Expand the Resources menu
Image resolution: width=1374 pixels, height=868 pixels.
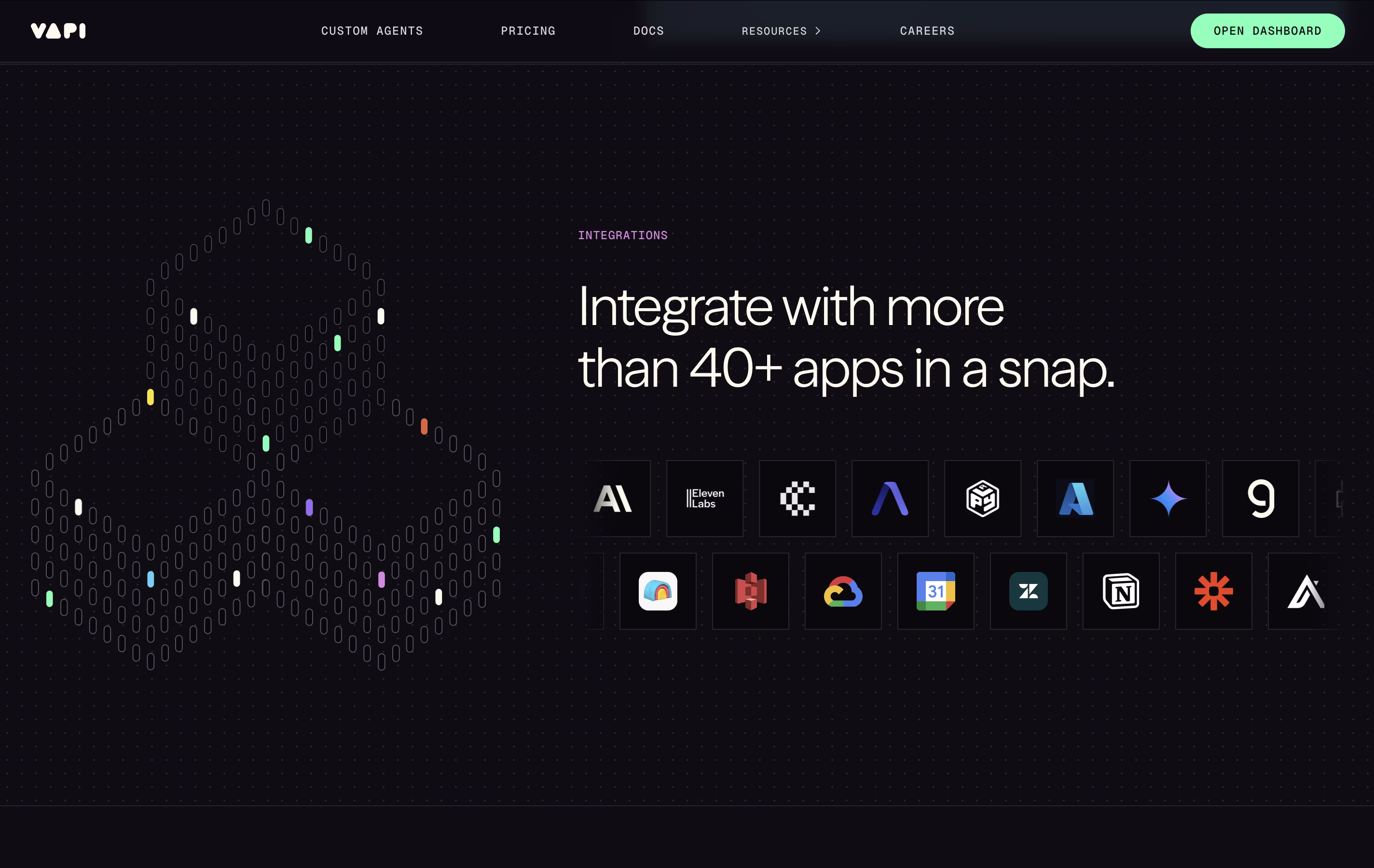coord(781,31)
